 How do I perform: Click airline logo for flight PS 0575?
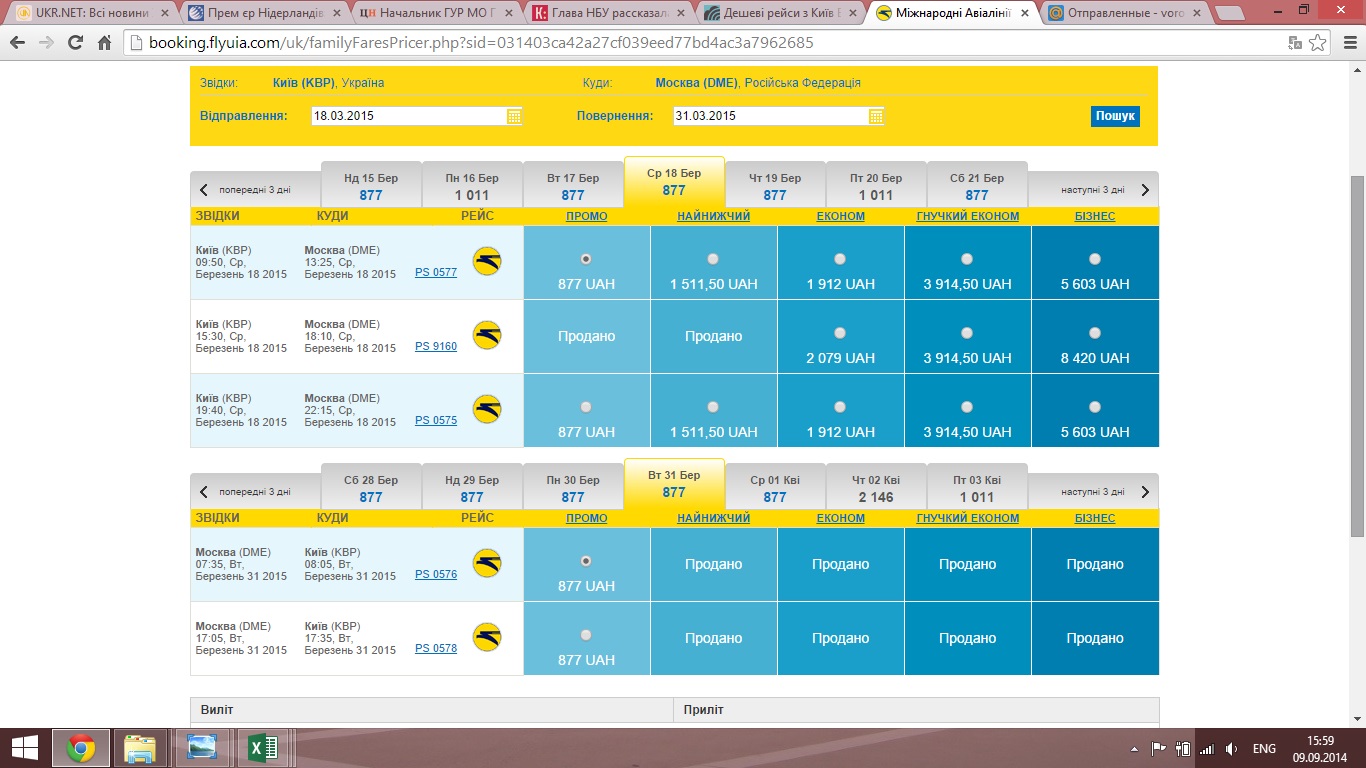click(487, 410)
